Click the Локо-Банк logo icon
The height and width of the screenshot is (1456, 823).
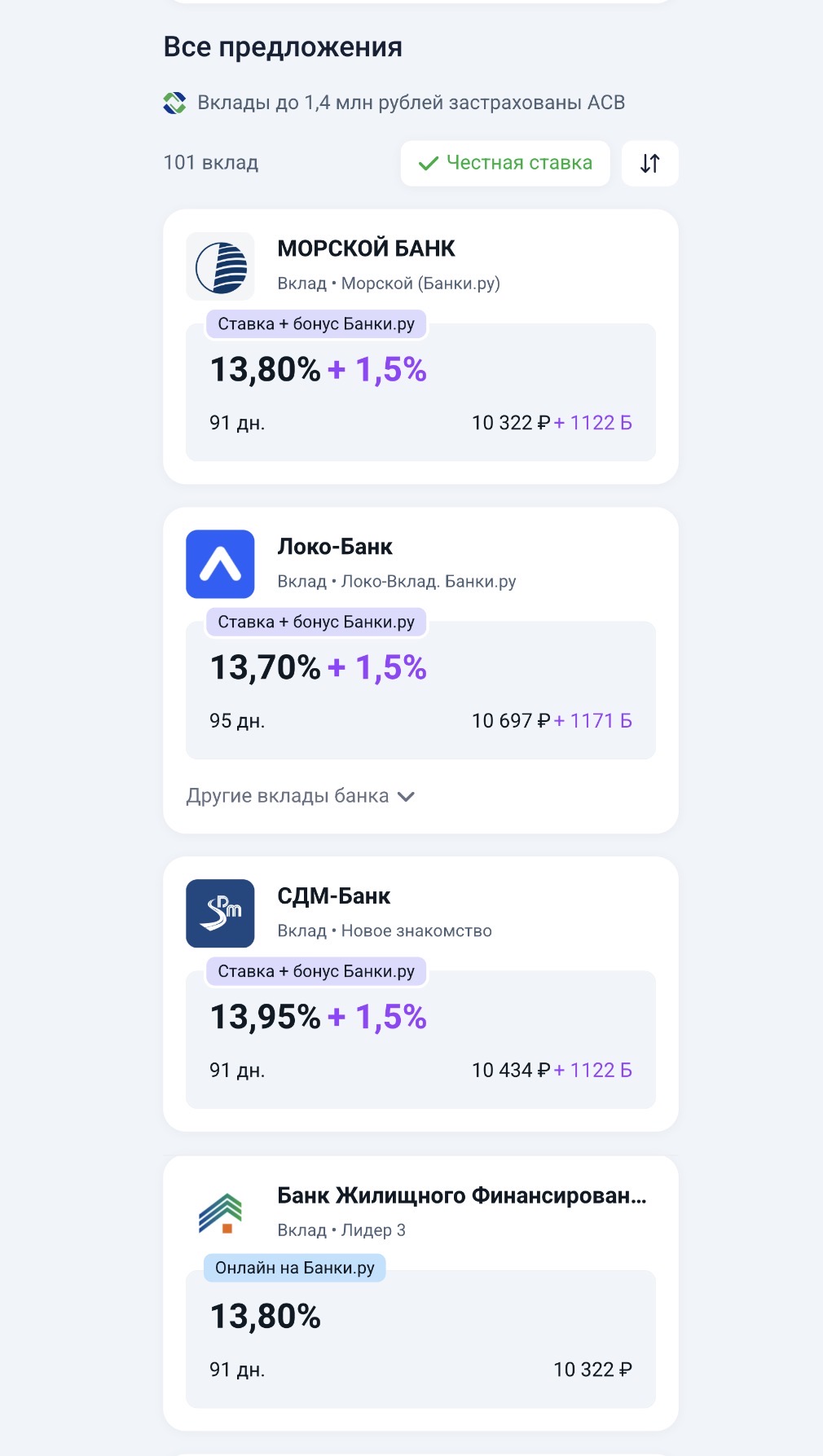coord(220,564)
